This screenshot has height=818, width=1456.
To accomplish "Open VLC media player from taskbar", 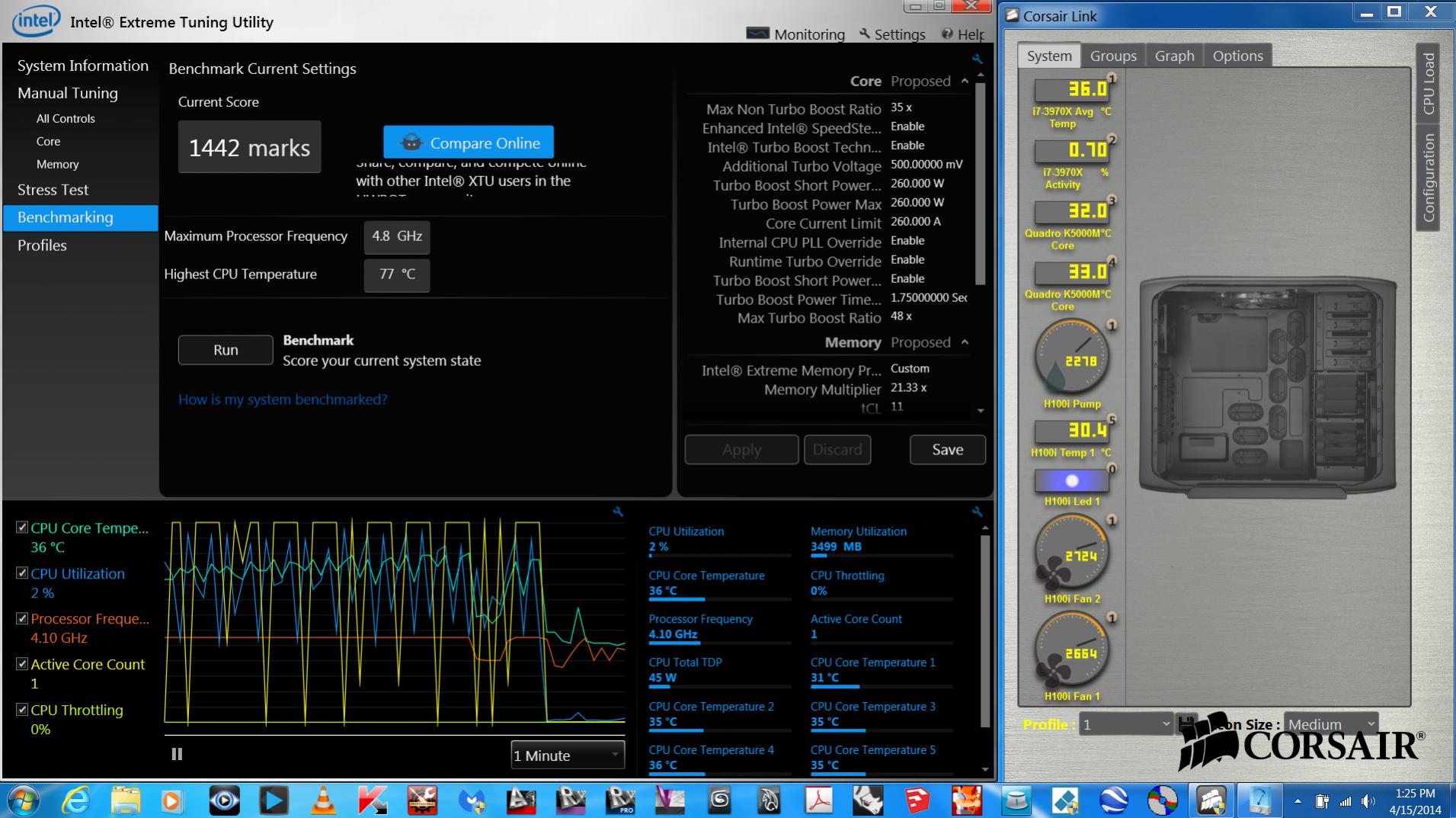I will click(x=324, y=800).
